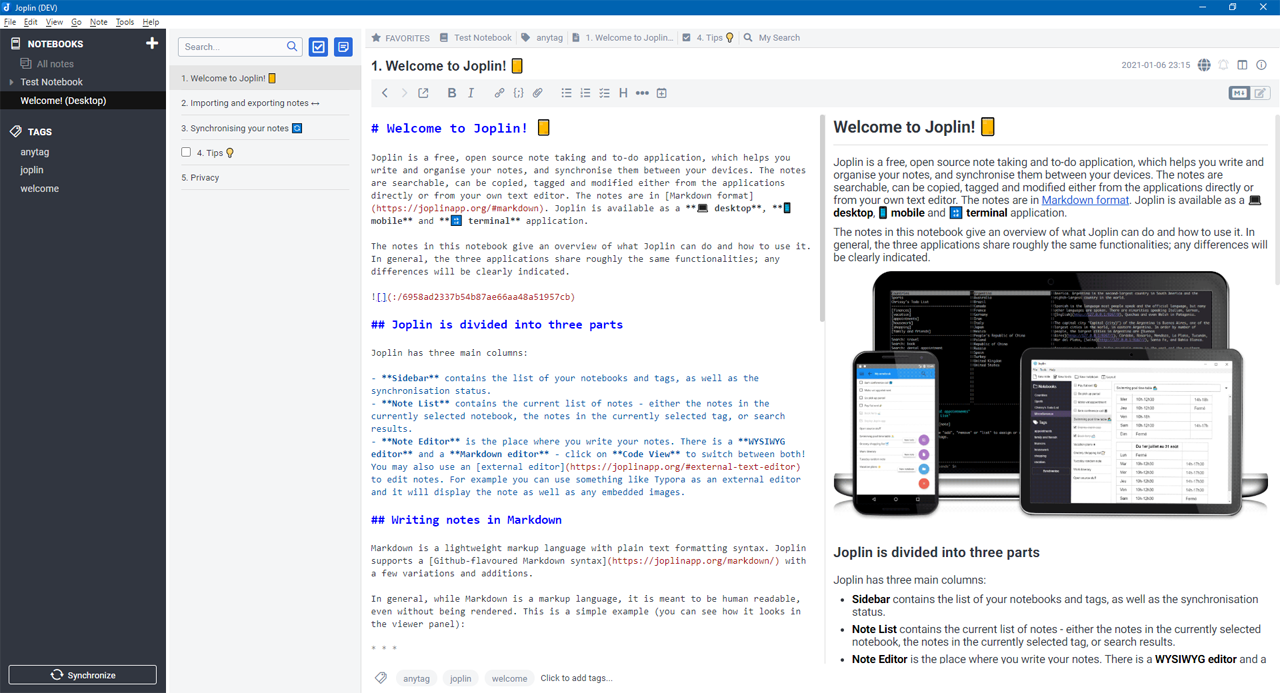Click the tag icon beside note tags

381,678
